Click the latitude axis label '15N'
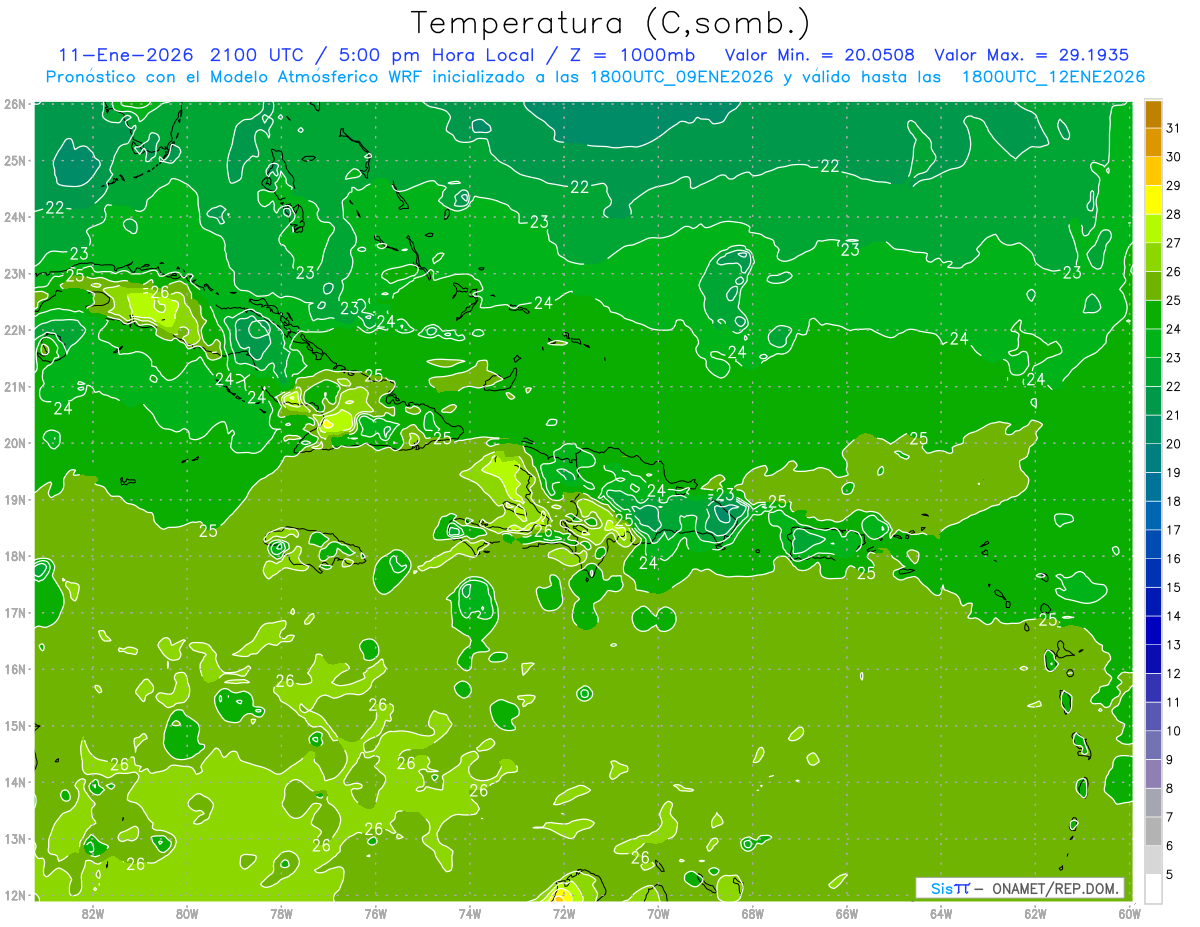 click(15, 726)
